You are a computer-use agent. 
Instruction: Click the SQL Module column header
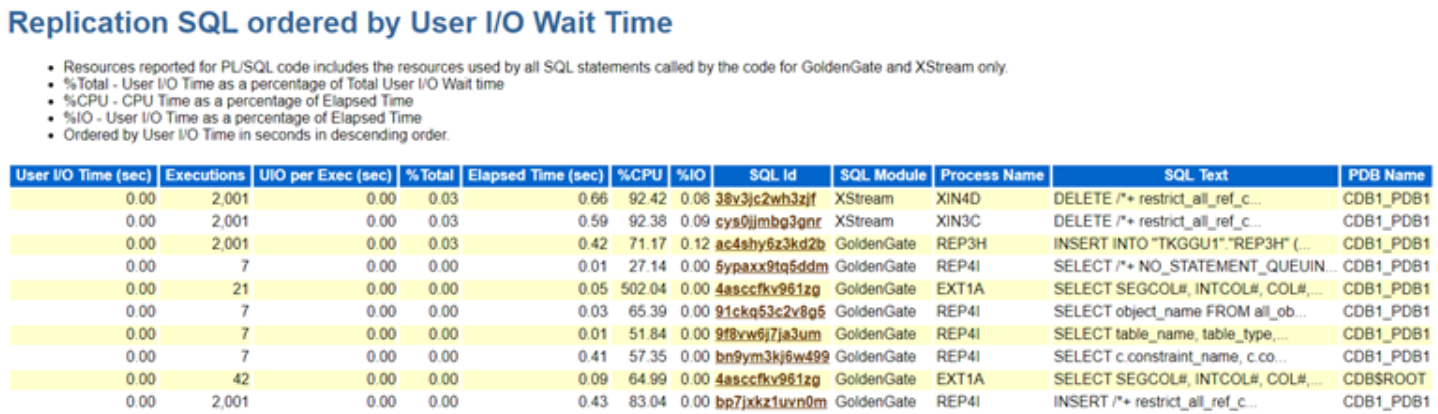[x=883, y=176]
